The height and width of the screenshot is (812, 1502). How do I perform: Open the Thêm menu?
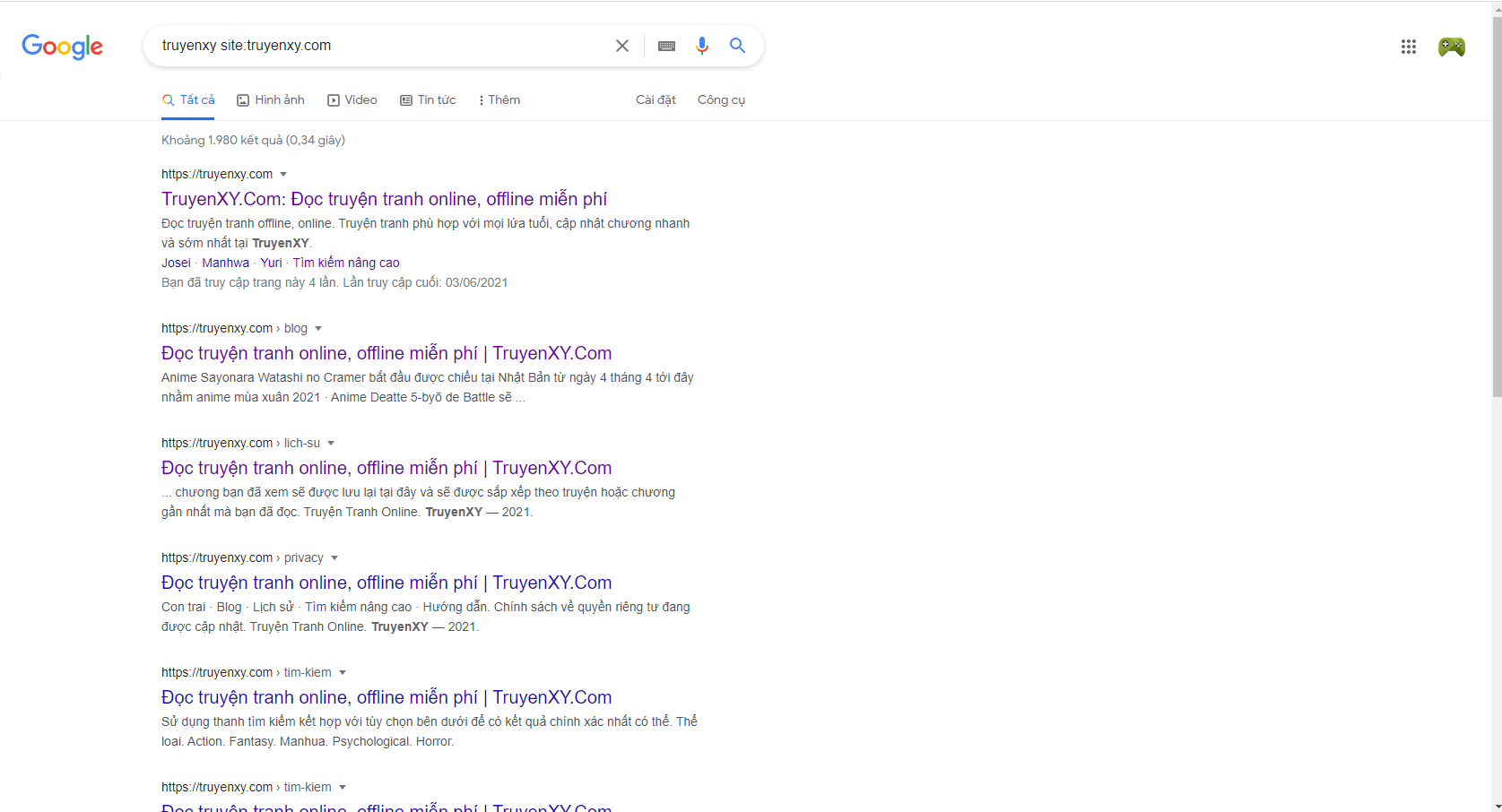[499, 100]
